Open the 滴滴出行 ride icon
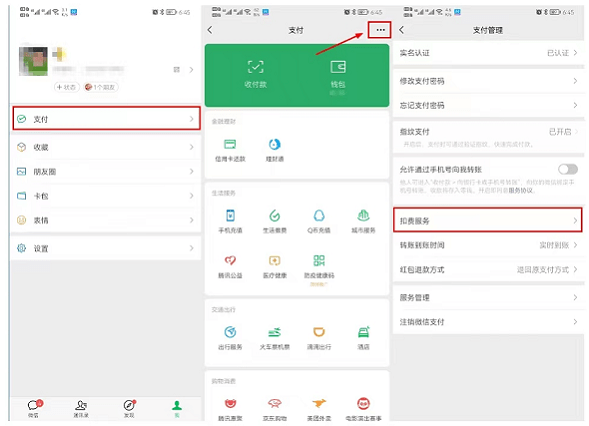Screen dimensions: 589x426 (319, 332)
